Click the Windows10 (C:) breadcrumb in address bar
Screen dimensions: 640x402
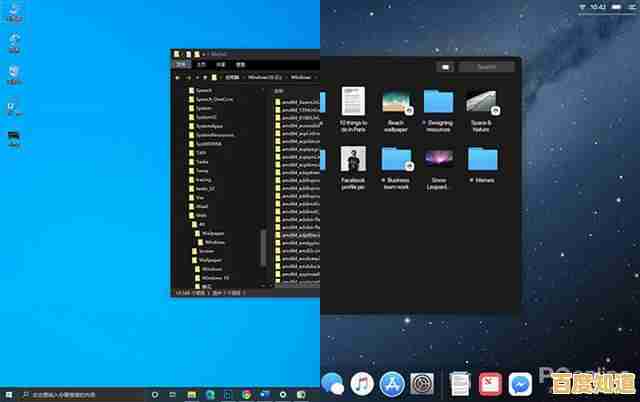265,78
